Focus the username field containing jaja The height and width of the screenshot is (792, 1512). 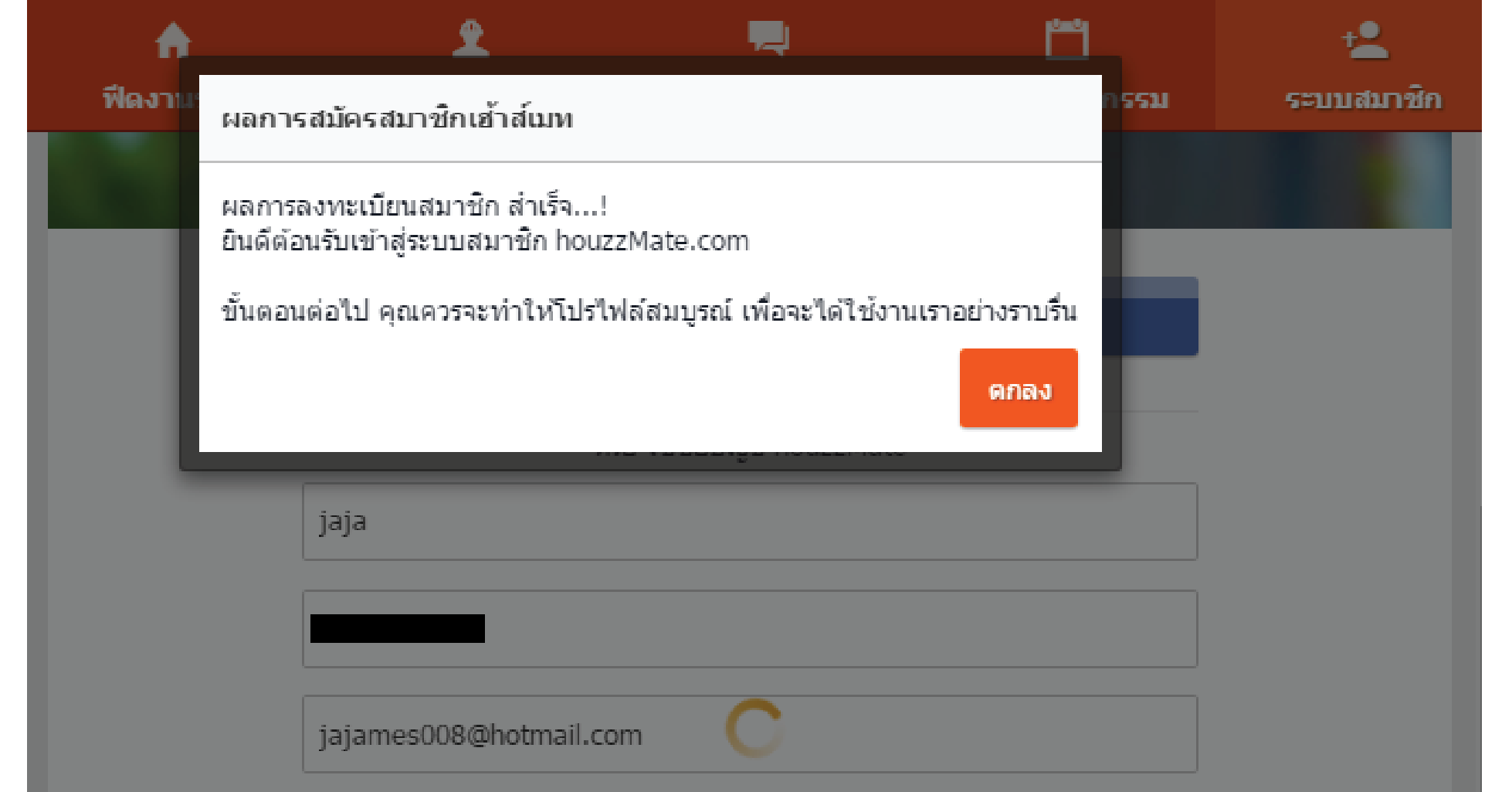tap(750, 522)
